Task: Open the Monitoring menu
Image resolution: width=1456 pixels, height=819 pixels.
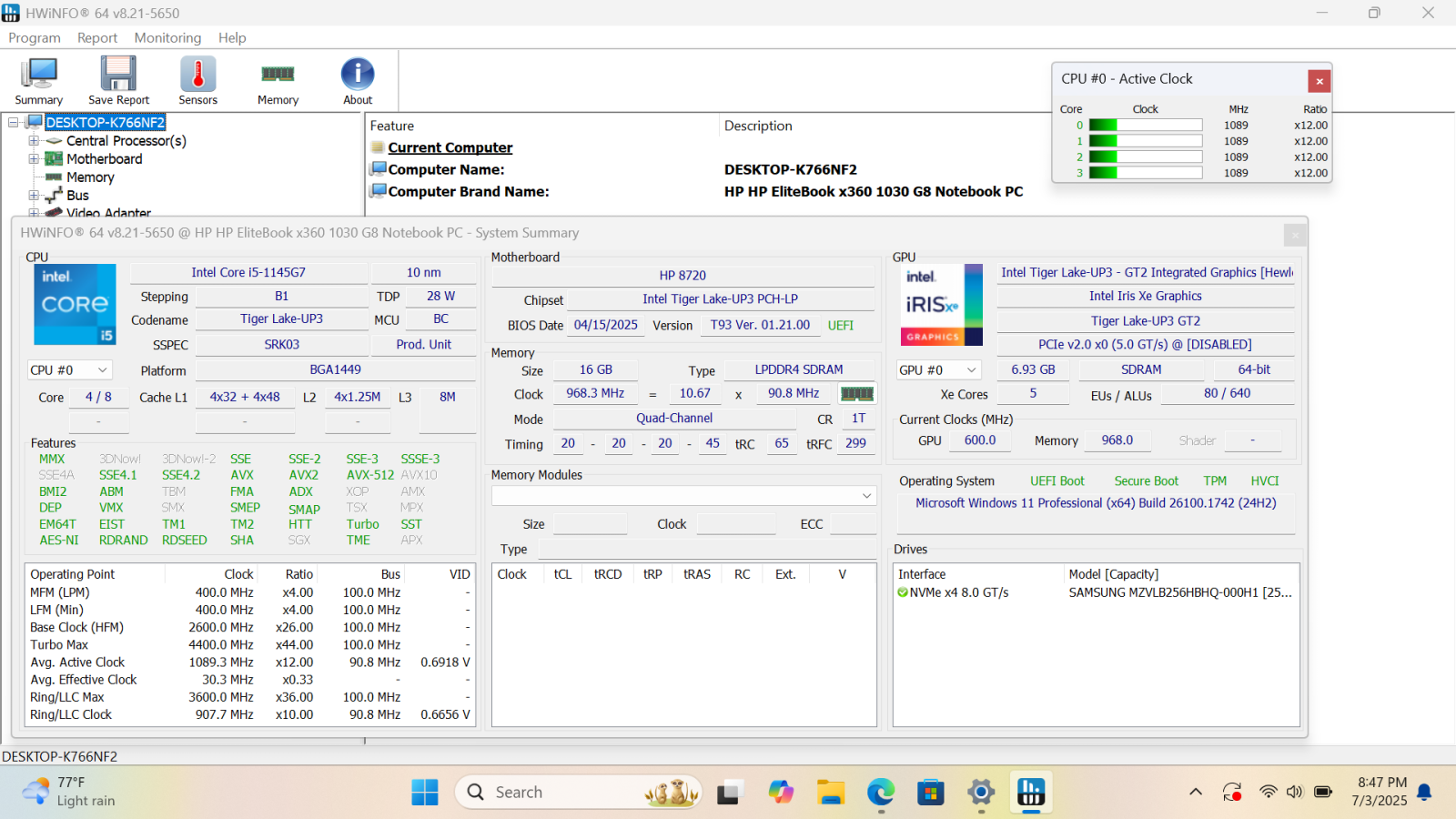Action: [x=167, y=38]
